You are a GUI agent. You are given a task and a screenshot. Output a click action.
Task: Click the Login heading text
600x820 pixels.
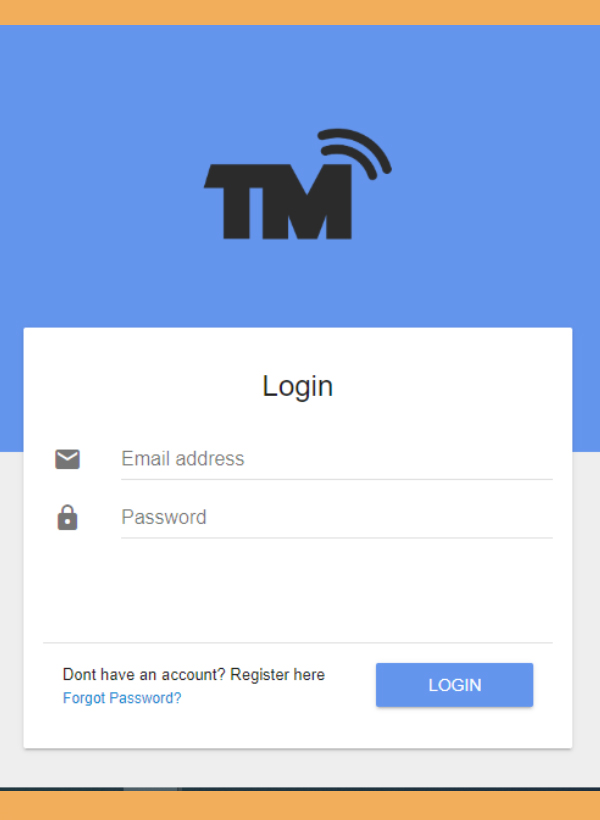coord(298,386)
